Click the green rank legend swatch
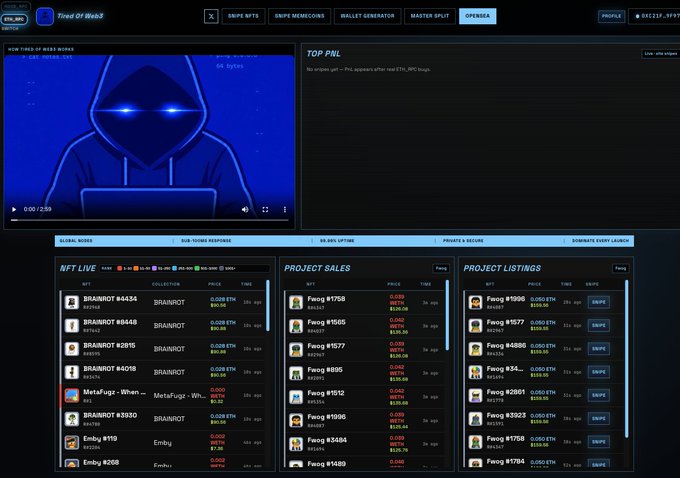Image resolution: width=680 pixels, height=478 pixels. (197, 268)
